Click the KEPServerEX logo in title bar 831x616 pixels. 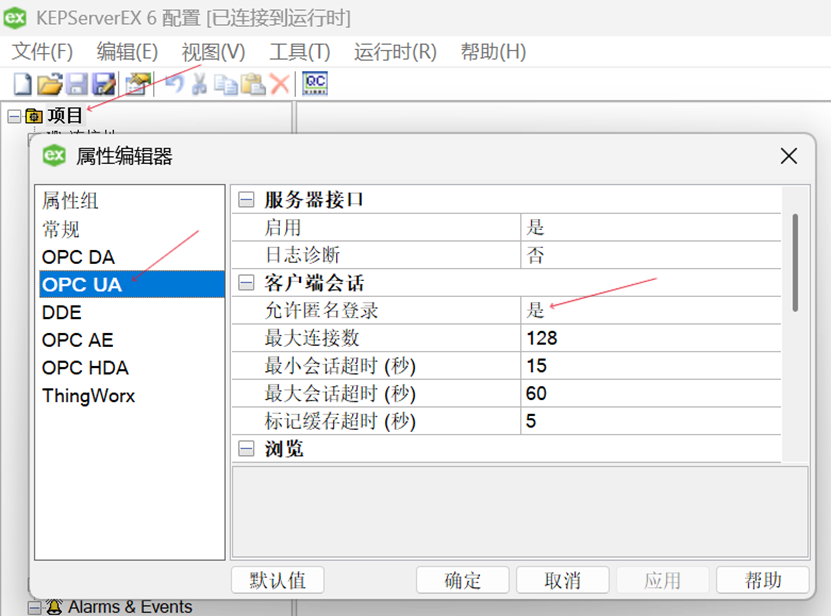point(15,18)
